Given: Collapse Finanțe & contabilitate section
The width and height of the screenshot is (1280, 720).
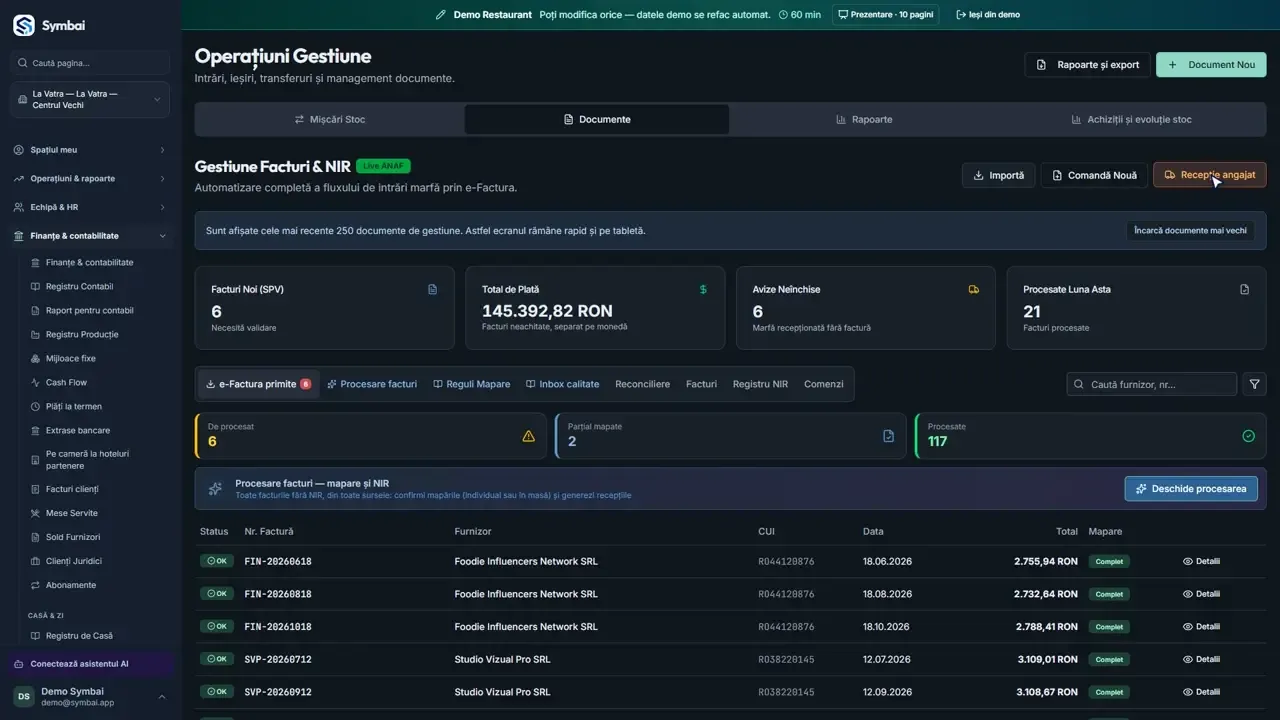Looking at the screenshot, I should coord(90,236).
